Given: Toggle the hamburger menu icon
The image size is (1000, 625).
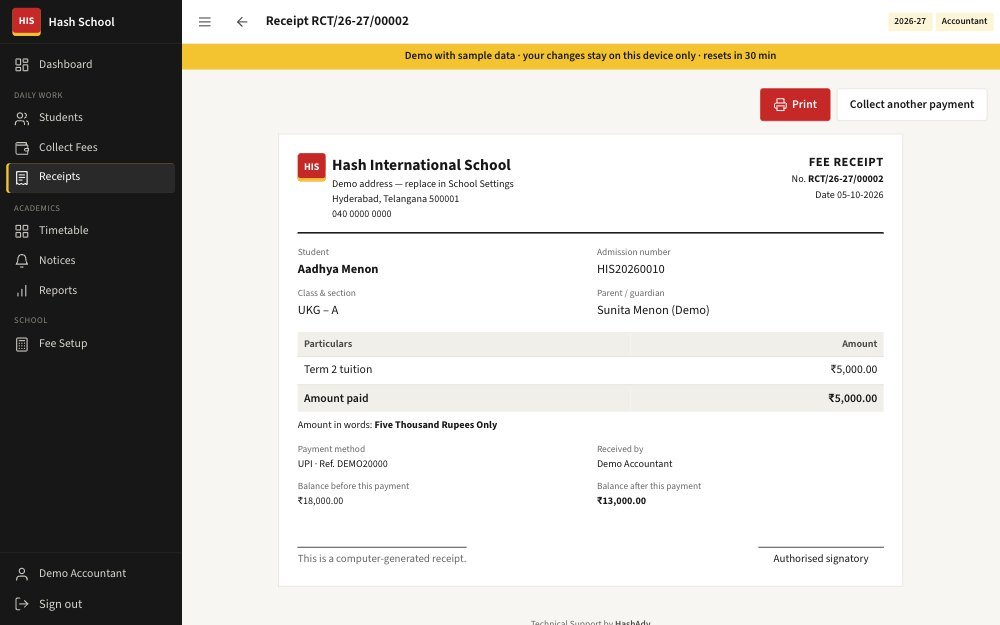Looking at the screenshot, I should (205, 22).
